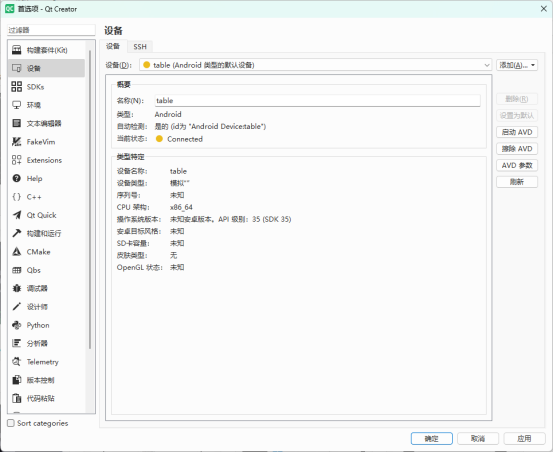
Task: Open the 调试器 debugger bug icon
Action: tap(17, 288)
